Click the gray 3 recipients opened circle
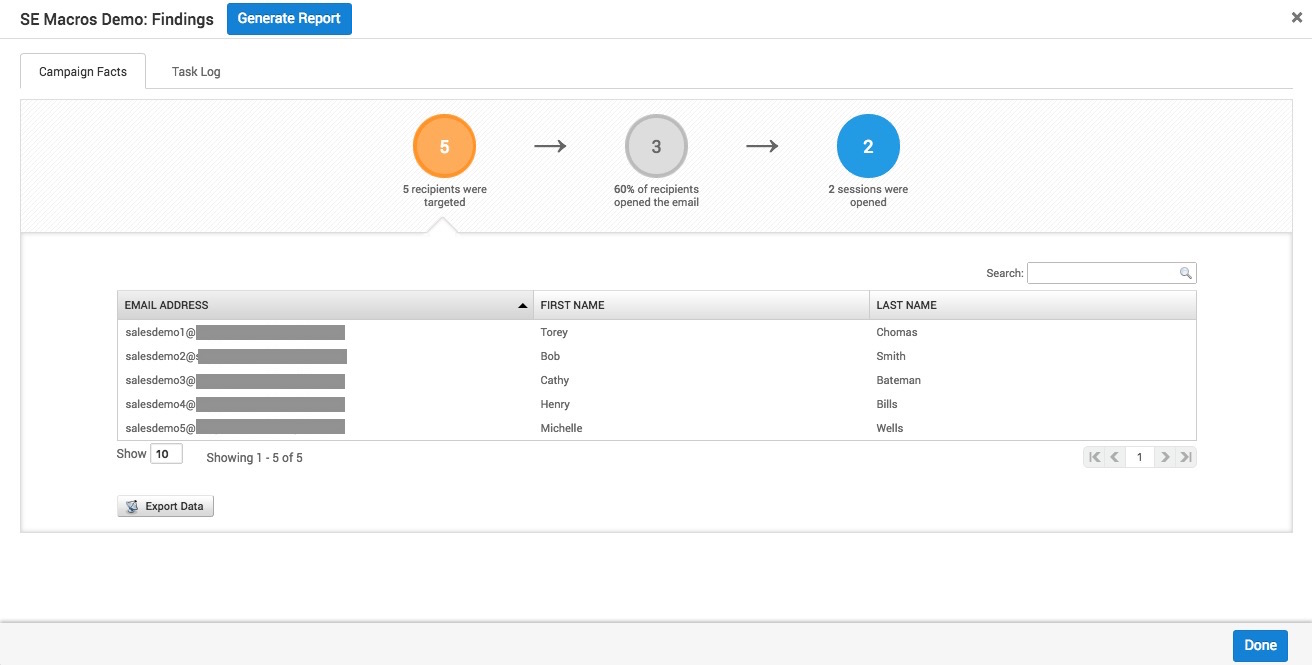 tap(656, 147)
